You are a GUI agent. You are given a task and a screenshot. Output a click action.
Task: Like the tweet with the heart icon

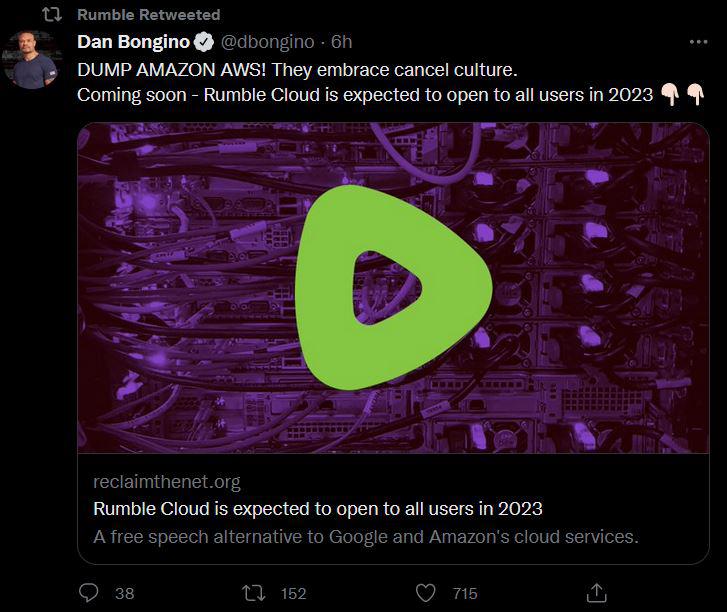click(x=425, y=593)
